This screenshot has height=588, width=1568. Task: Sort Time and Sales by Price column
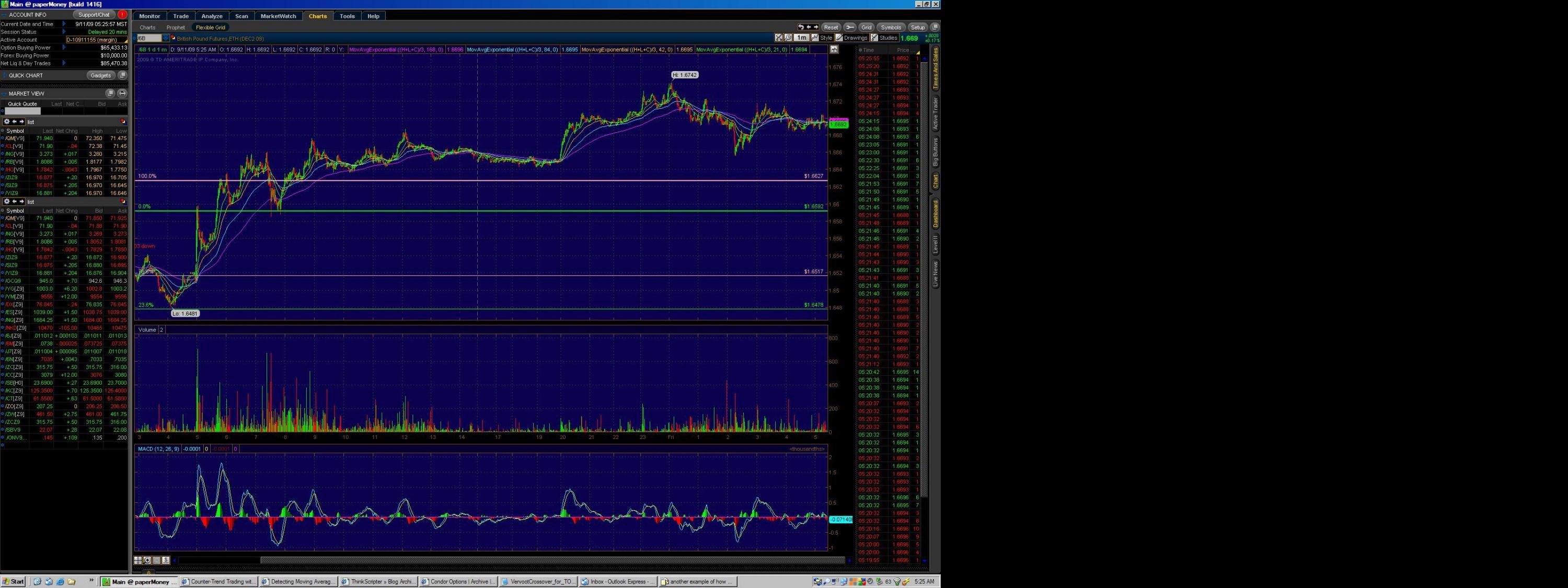[902, 50]
